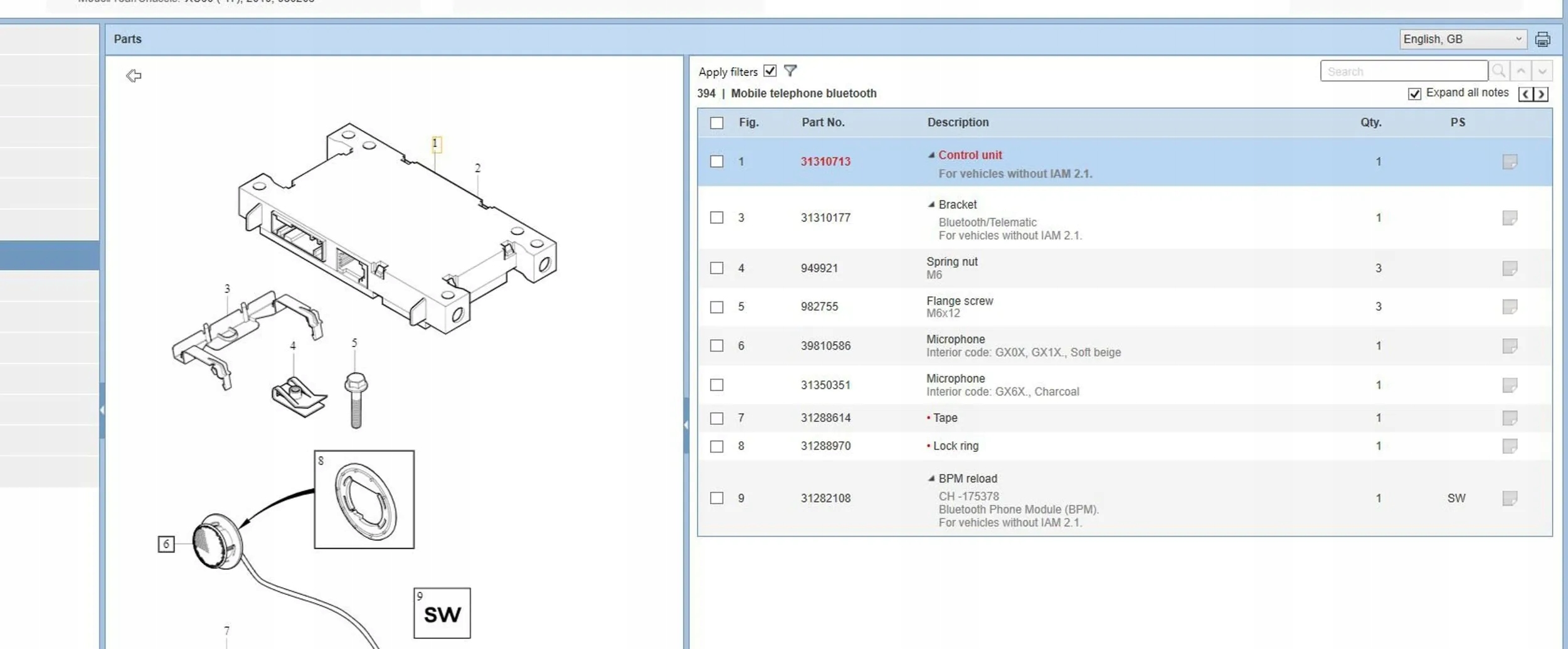Check the box for part 31310177 Bracket
Viewport: 1568px width, 649px height.
tap(717, 218)
